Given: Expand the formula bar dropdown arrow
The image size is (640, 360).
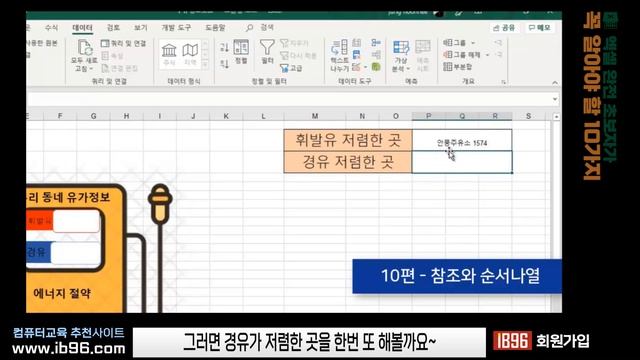Looking at the screenshot, I should [x=555, y=99].
